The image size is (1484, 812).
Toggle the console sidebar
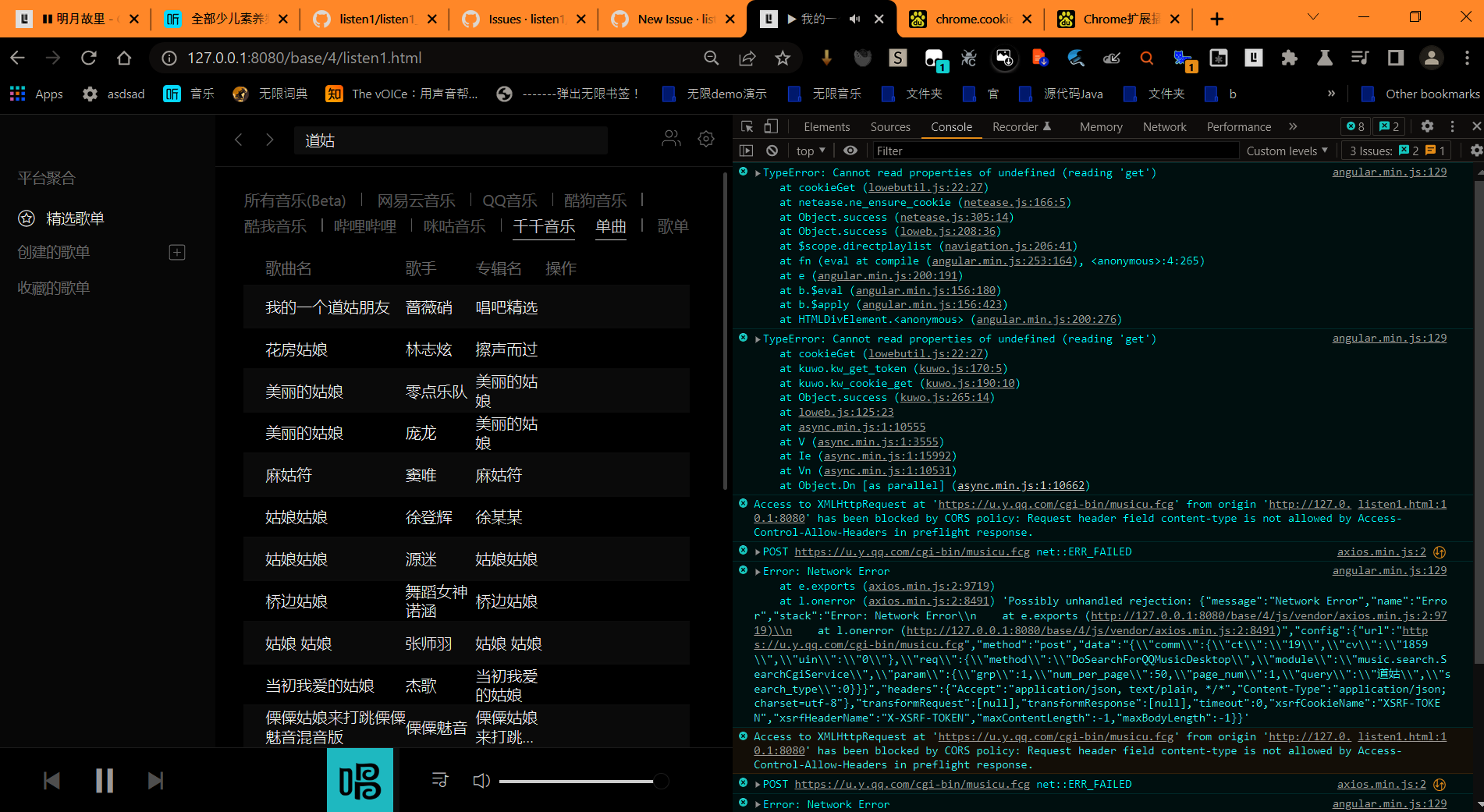[x=747, y=151]
